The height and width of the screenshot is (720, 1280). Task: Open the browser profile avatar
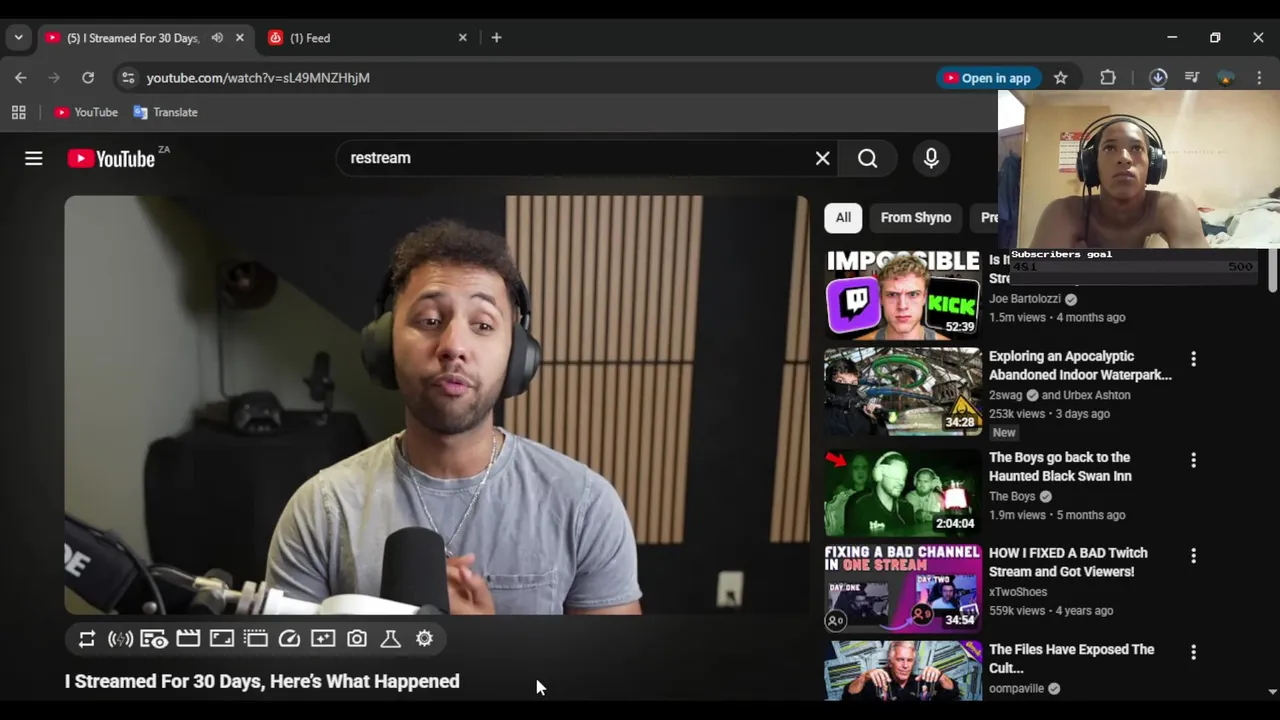pyautogui.click(x=1226, y=78)
